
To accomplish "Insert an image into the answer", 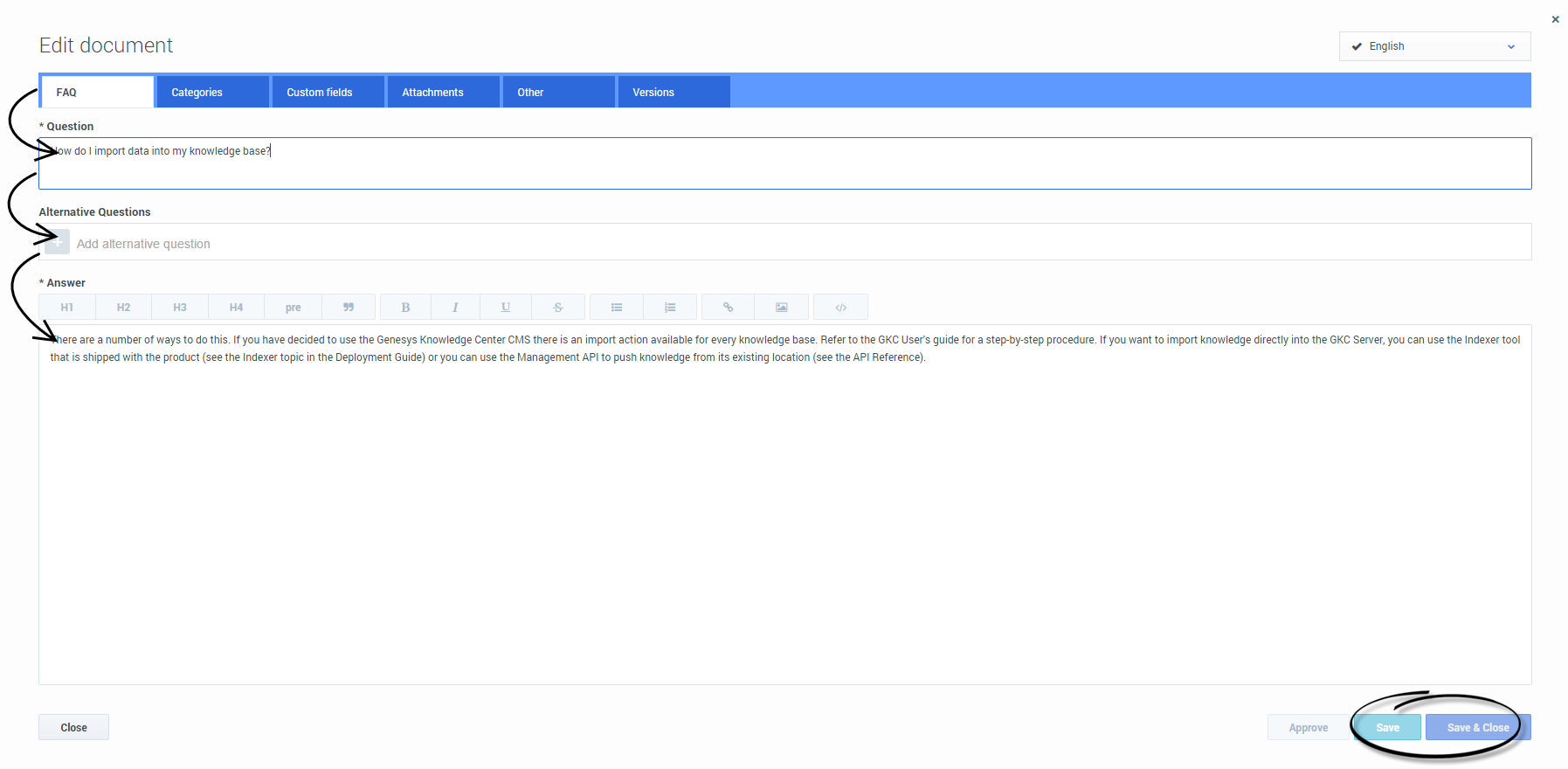I will [782, 308].
